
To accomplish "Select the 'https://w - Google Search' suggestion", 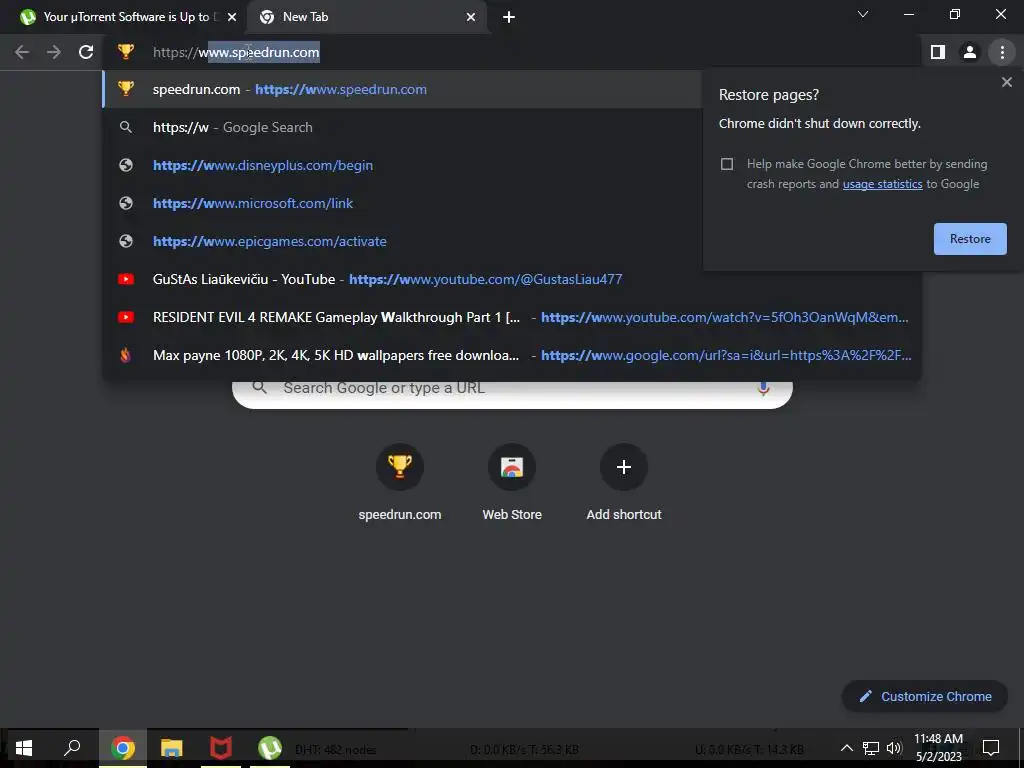I will click(402, 127).
